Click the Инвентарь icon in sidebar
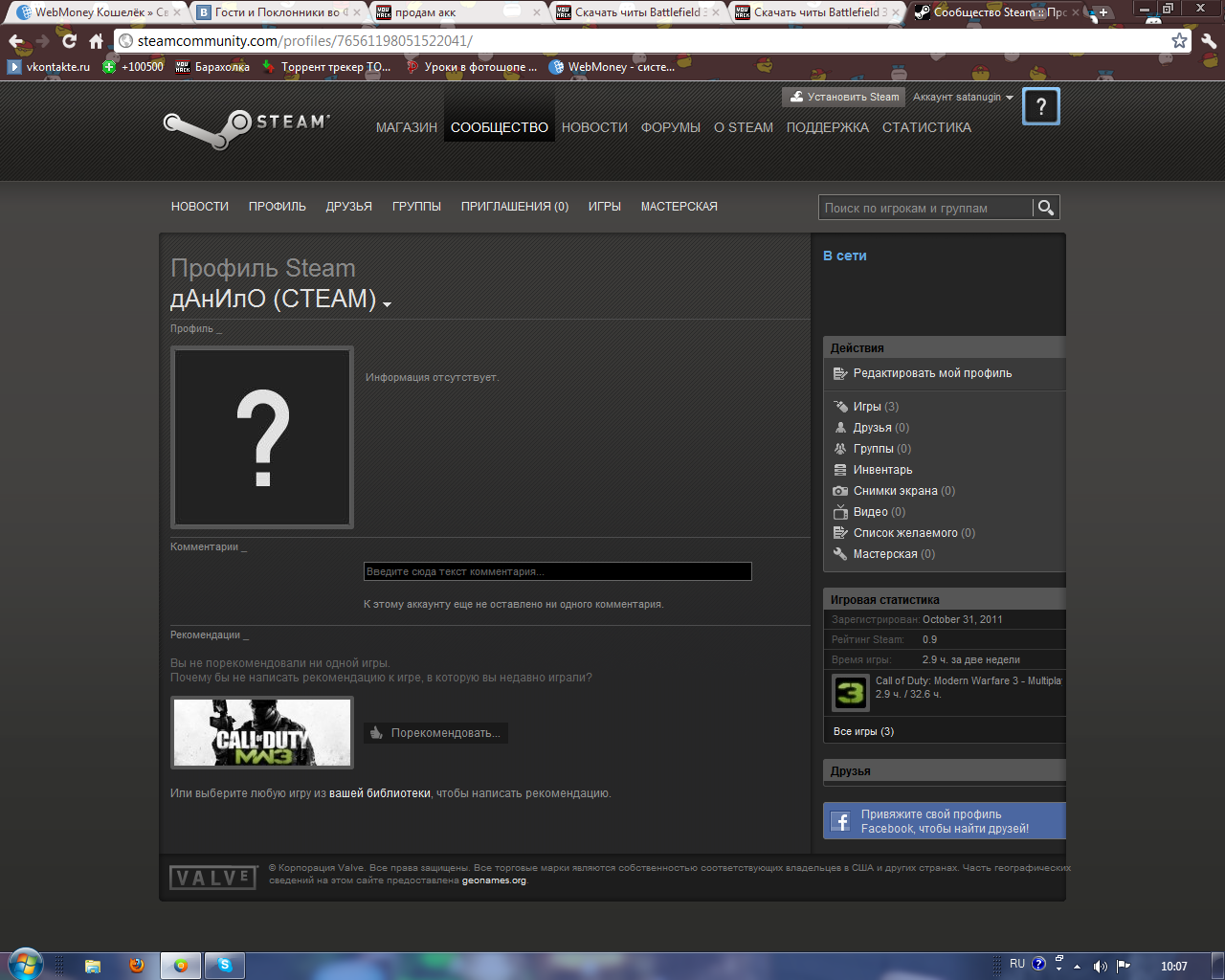Viewport: 1225px width, 980px height. point(840,470)
